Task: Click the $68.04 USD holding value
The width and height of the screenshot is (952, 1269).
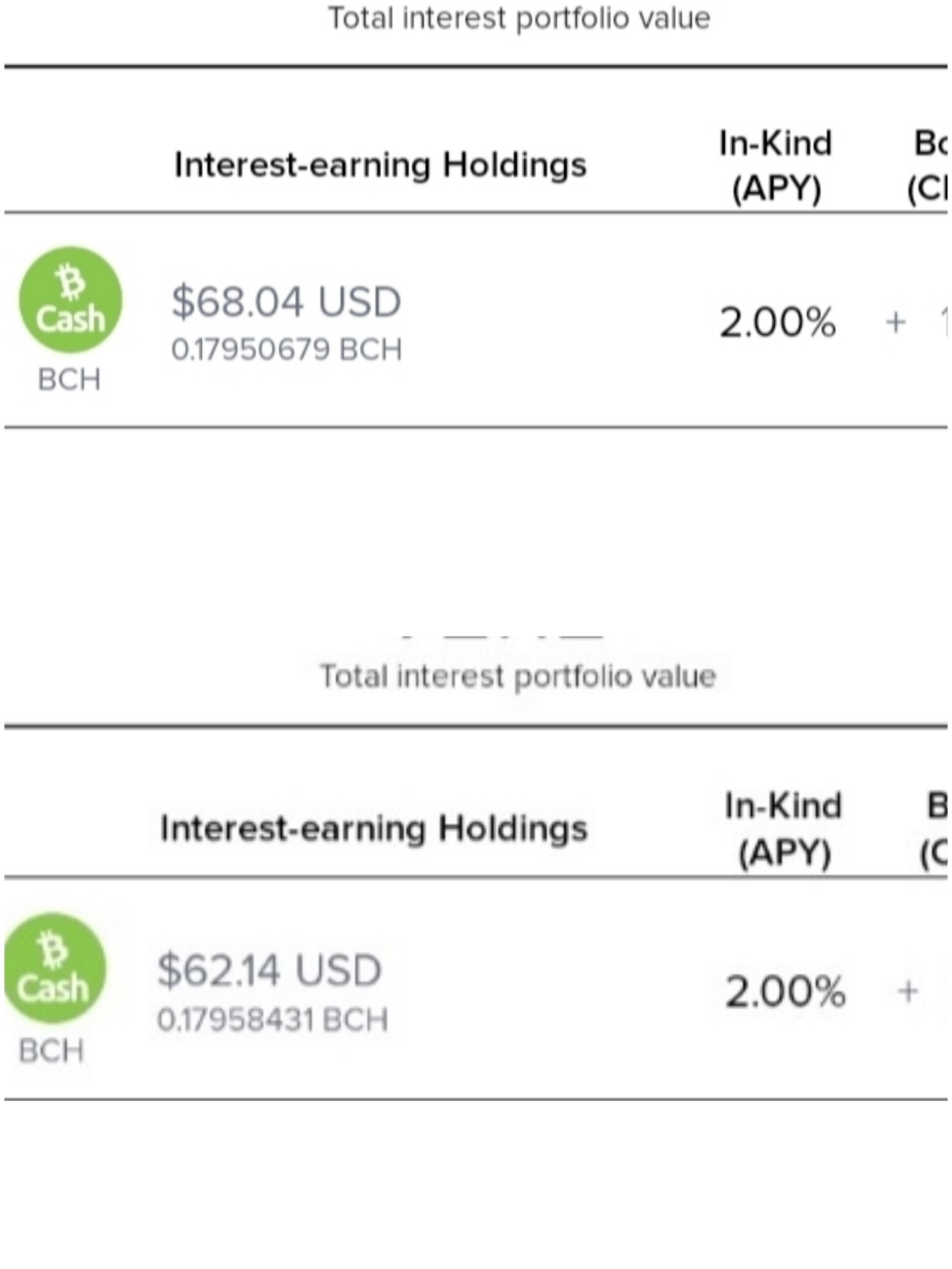Action: point(286,302)
